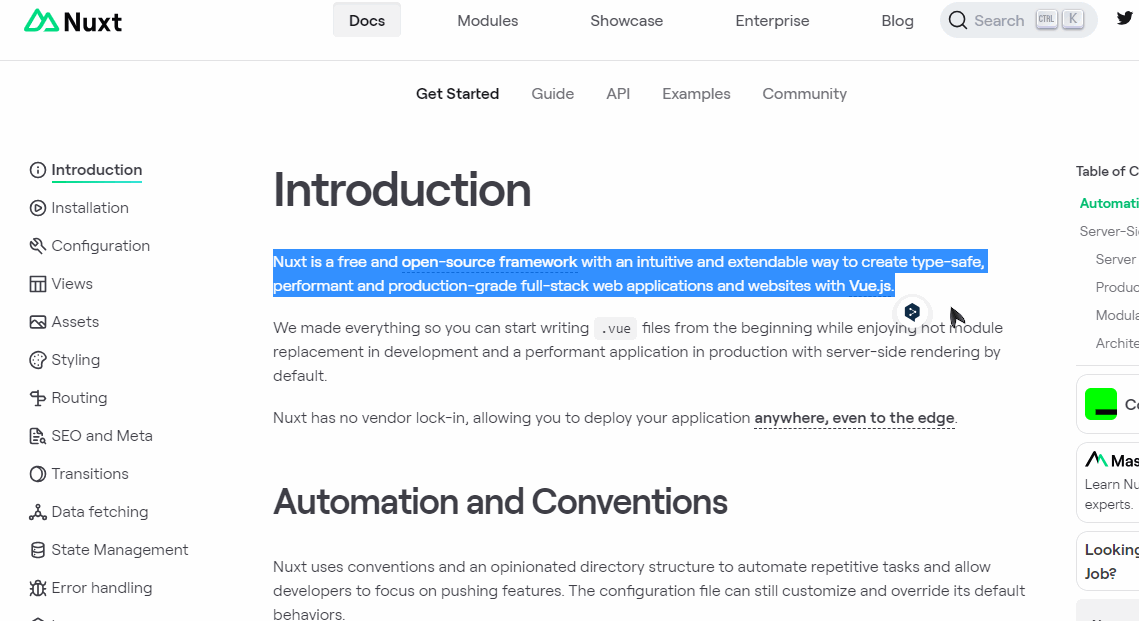Click the Views layout icon in the sidebar
Screen dimensions: 1139x621
(x=38, y=284)
